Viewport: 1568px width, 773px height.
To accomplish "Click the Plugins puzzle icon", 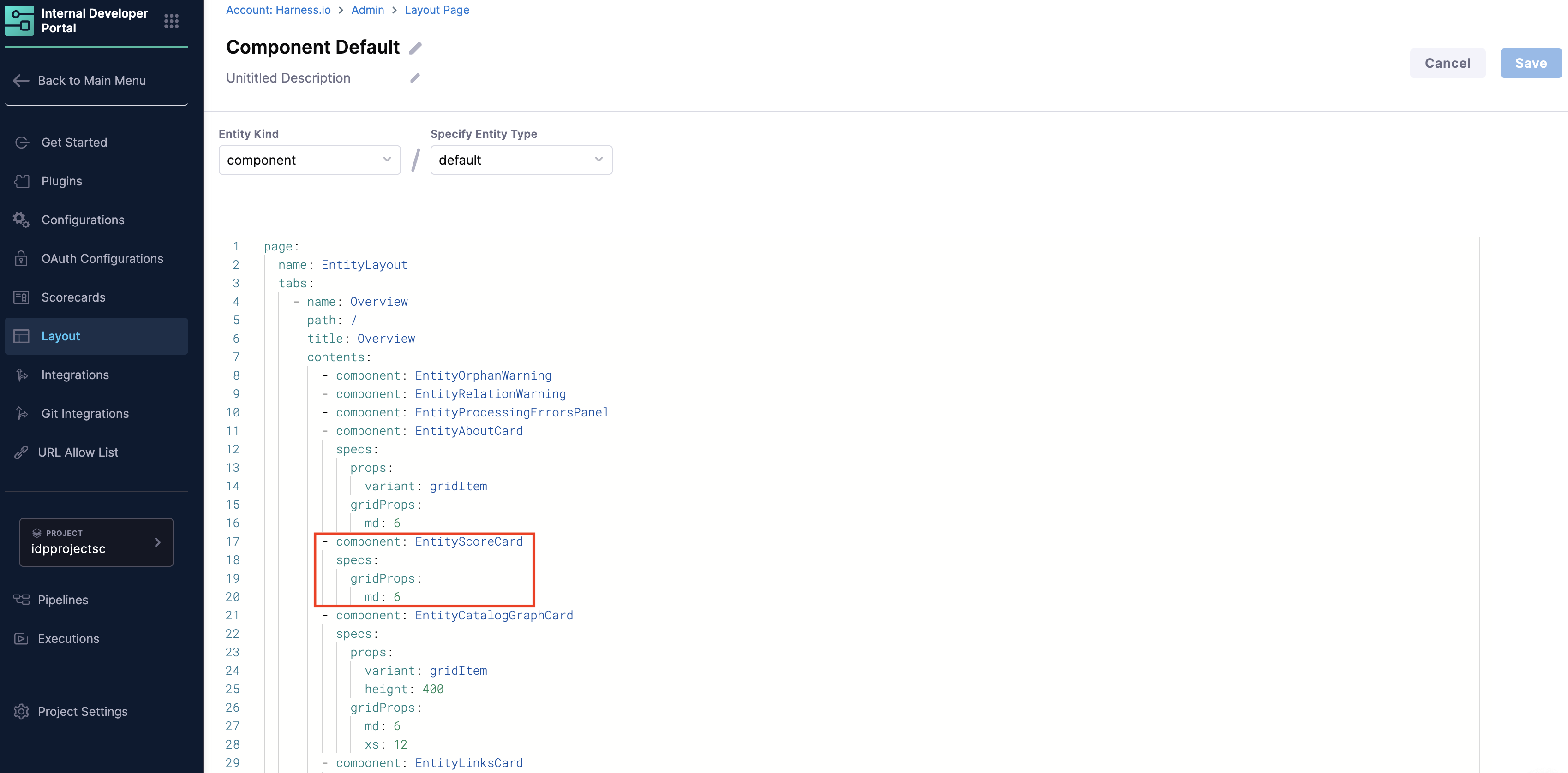I will (x=21, y=181).
